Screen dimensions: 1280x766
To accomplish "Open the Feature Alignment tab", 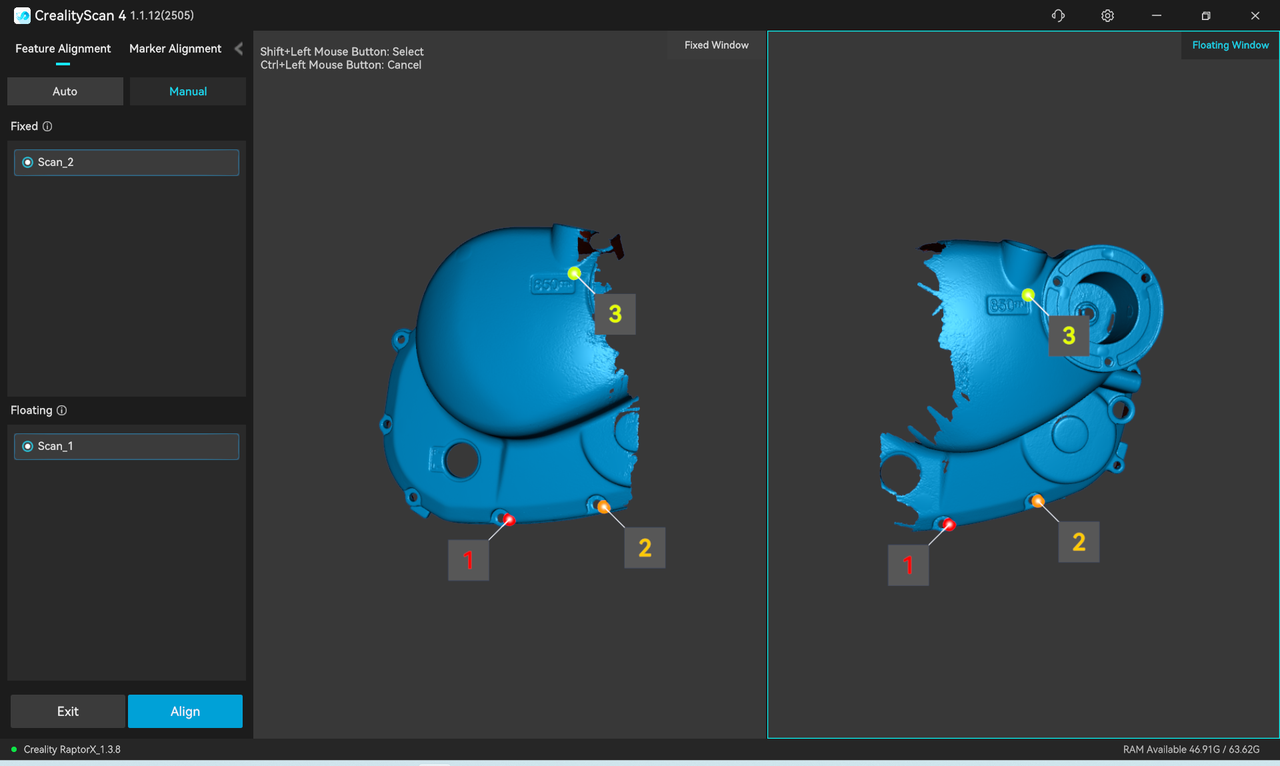I will pyautogui.click(x=63, y=49).
